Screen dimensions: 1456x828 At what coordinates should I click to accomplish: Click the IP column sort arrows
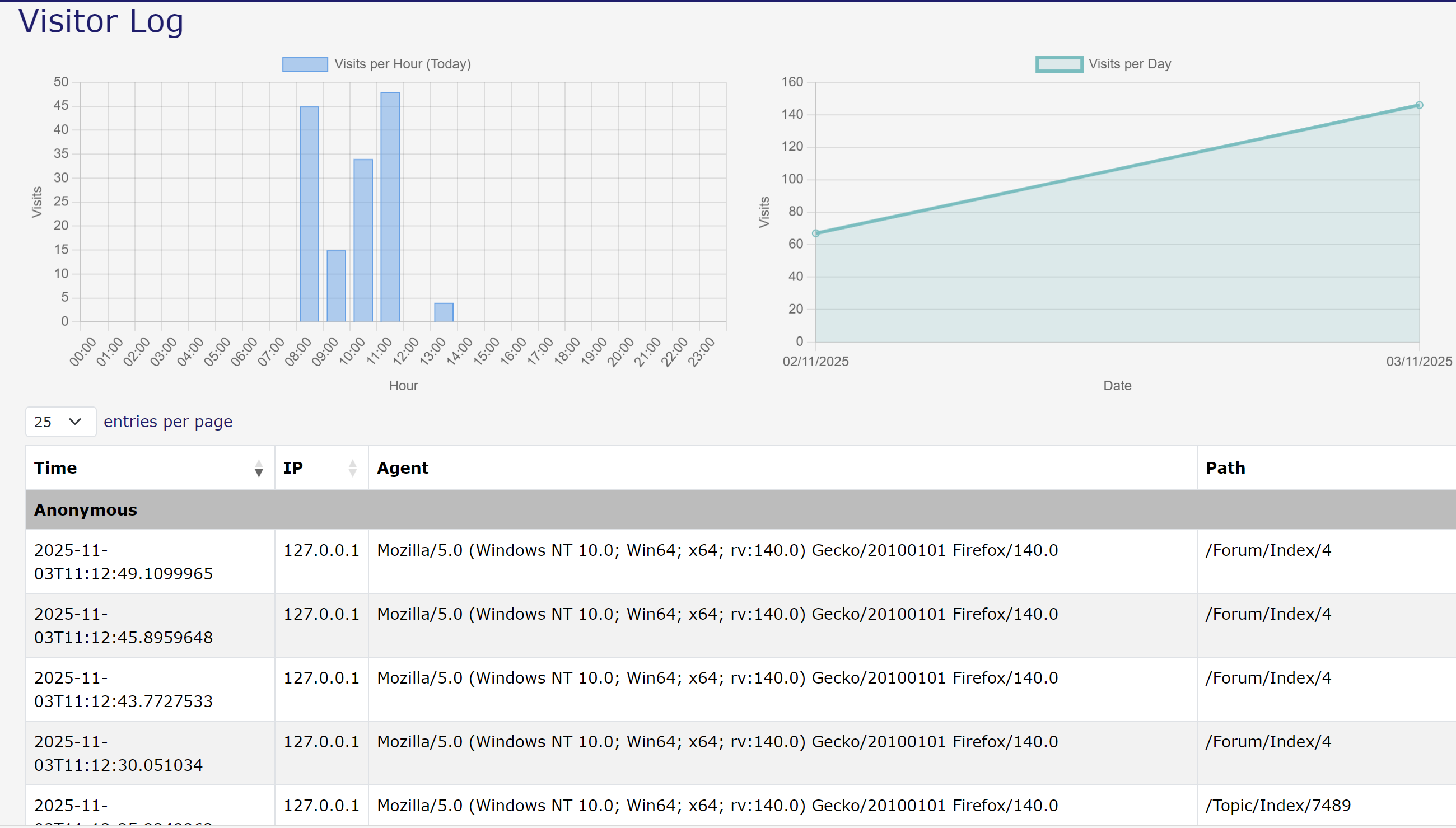pos(353,468)
